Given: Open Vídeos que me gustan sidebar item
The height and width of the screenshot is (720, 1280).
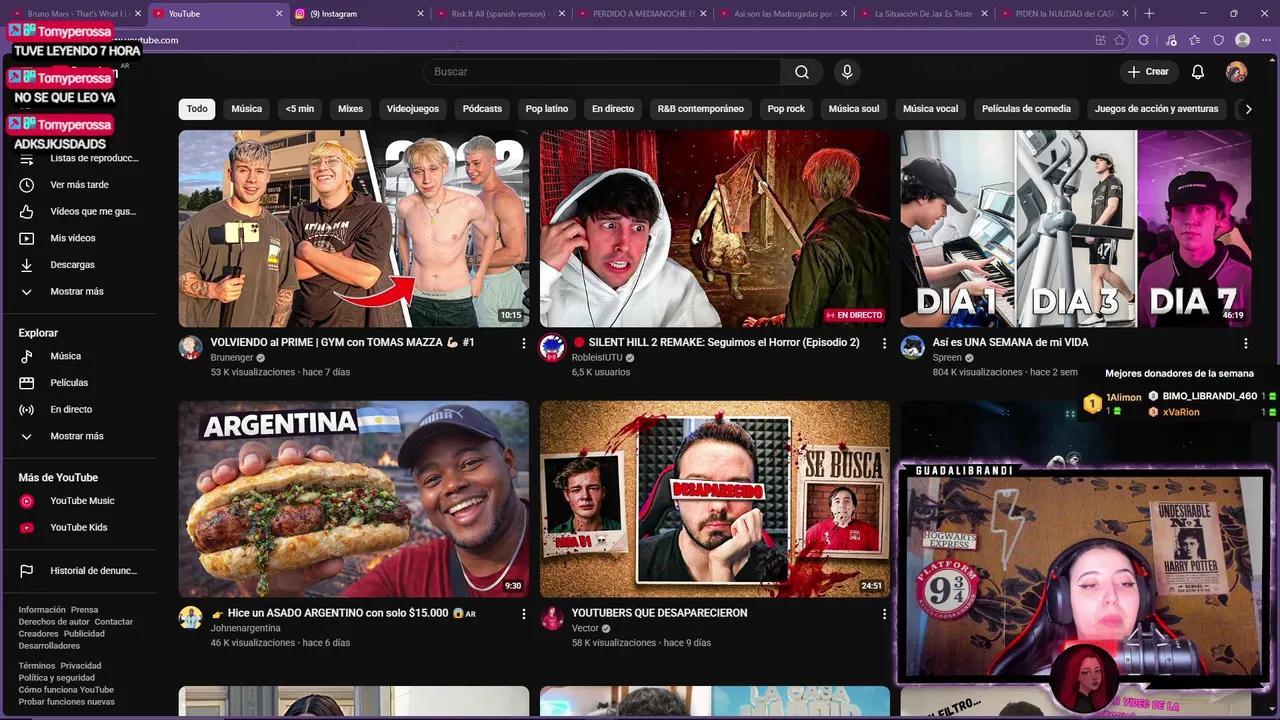Looking at the screenshot, I should coord(80,212).
